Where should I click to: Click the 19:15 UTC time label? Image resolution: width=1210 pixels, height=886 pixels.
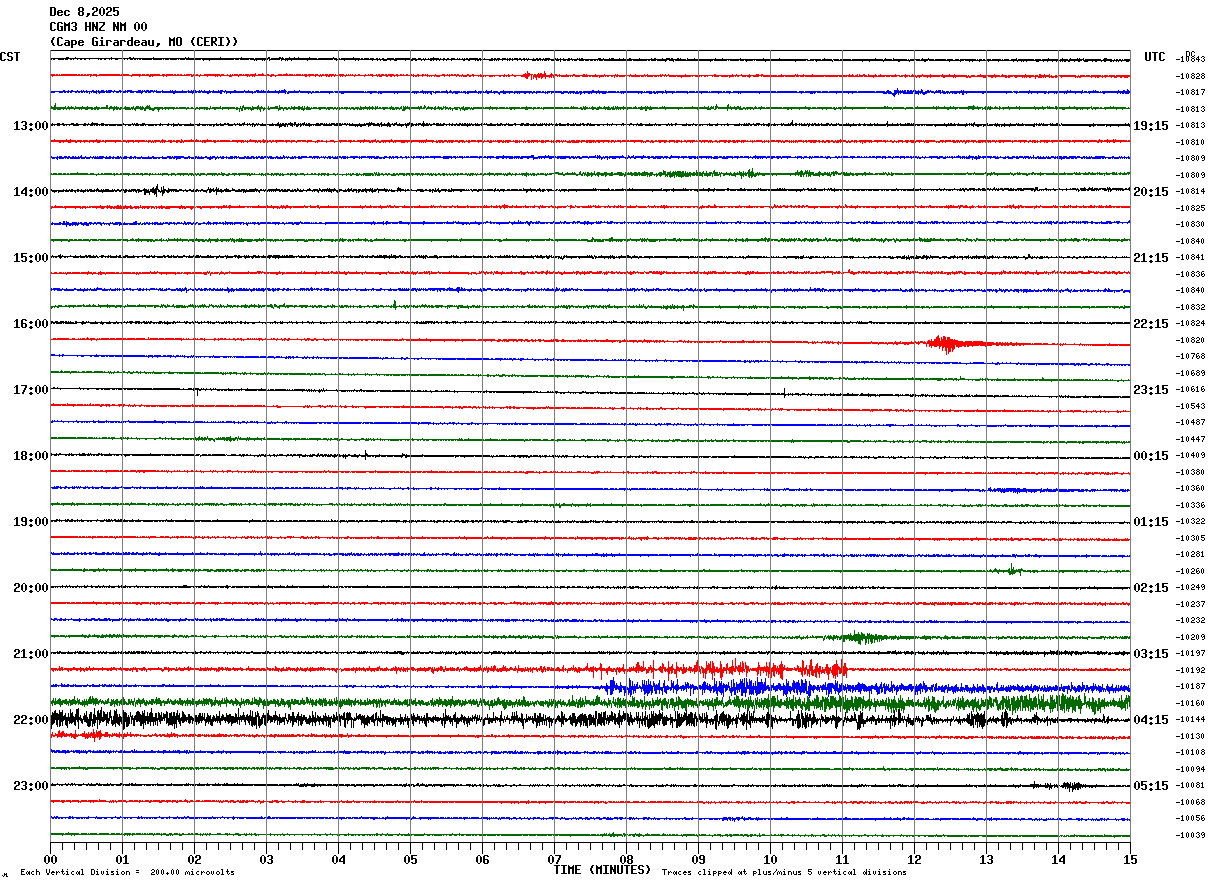[x=1150, y=126]
